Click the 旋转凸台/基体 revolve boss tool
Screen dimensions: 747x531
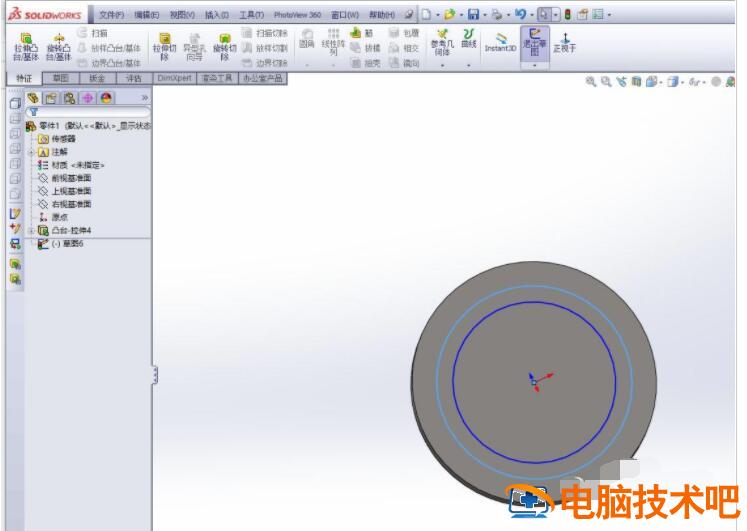59,47
